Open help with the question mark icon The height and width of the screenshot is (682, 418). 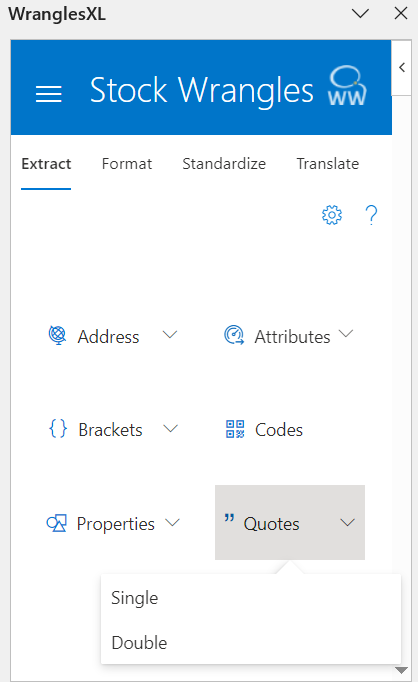click(371, 215)
